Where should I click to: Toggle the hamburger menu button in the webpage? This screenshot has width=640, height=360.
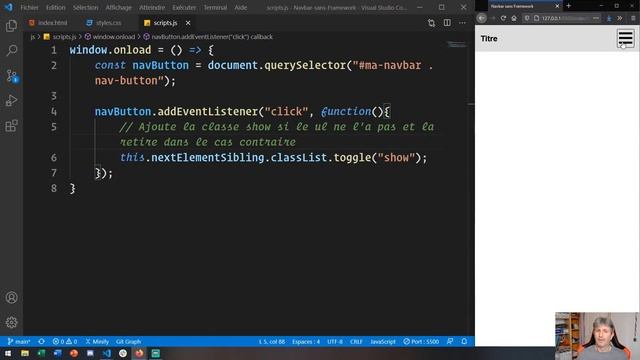coord(625,38)
